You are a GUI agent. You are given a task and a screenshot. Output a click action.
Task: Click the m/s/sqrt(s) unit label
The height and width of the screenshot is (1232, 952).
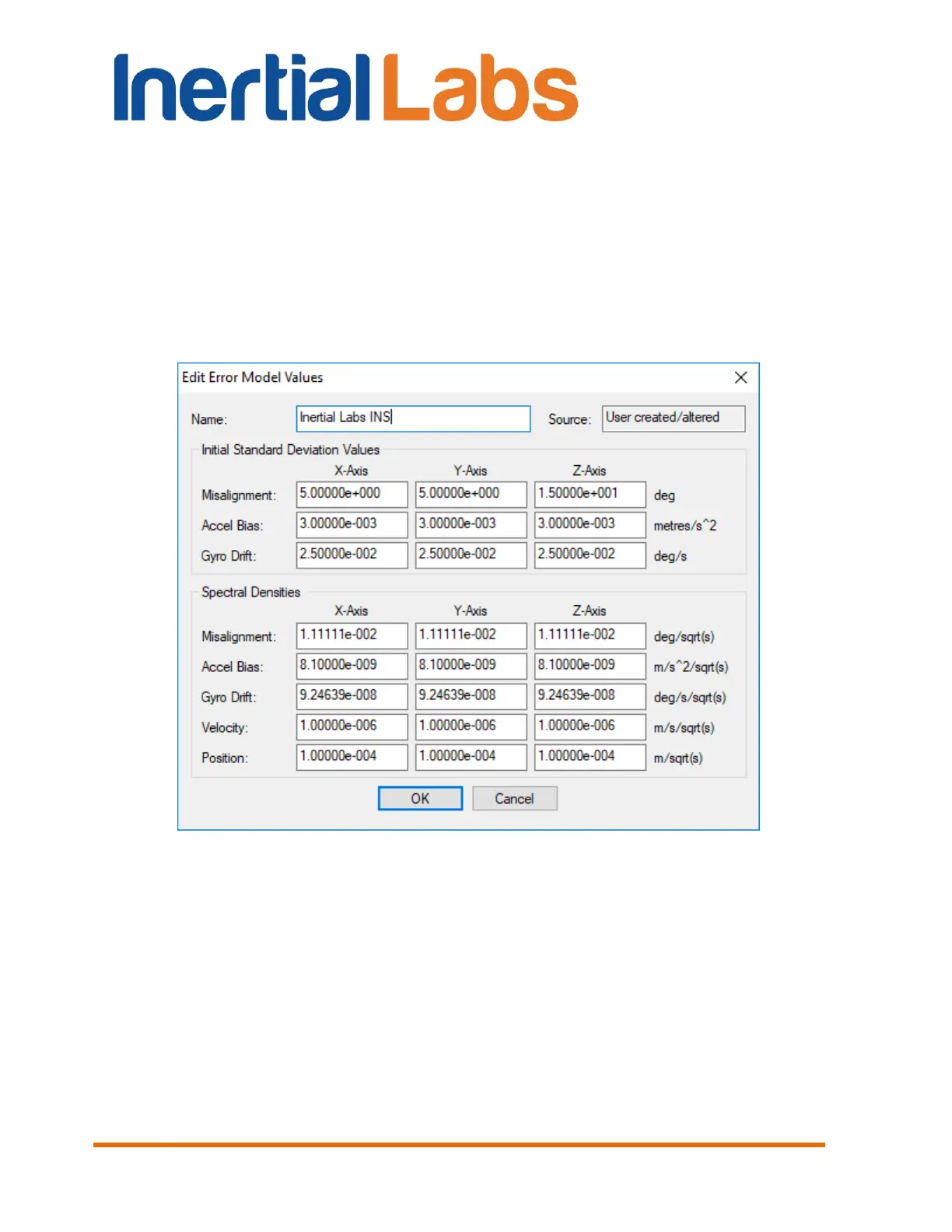[x=684, y=728]
